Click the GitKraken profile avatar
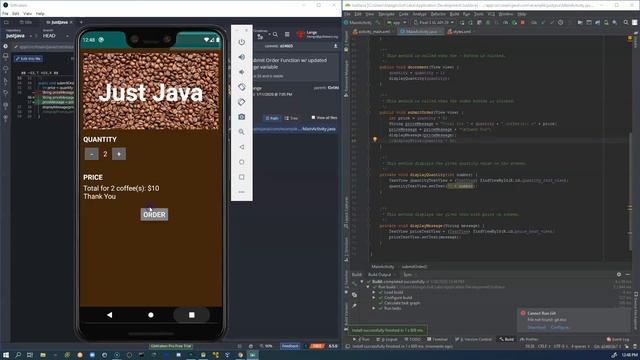 [300, 35]
